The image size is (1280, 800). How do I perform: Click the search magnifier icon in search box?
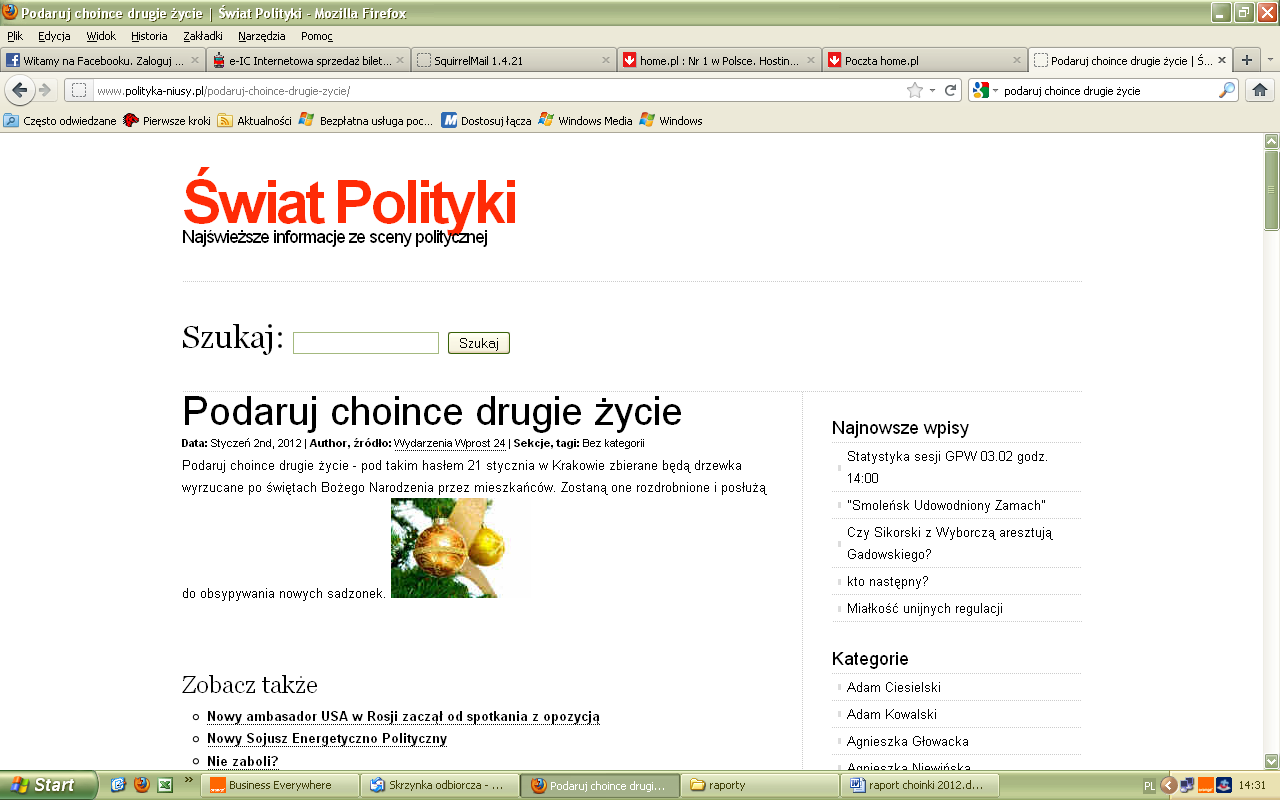pos(1226,90)
